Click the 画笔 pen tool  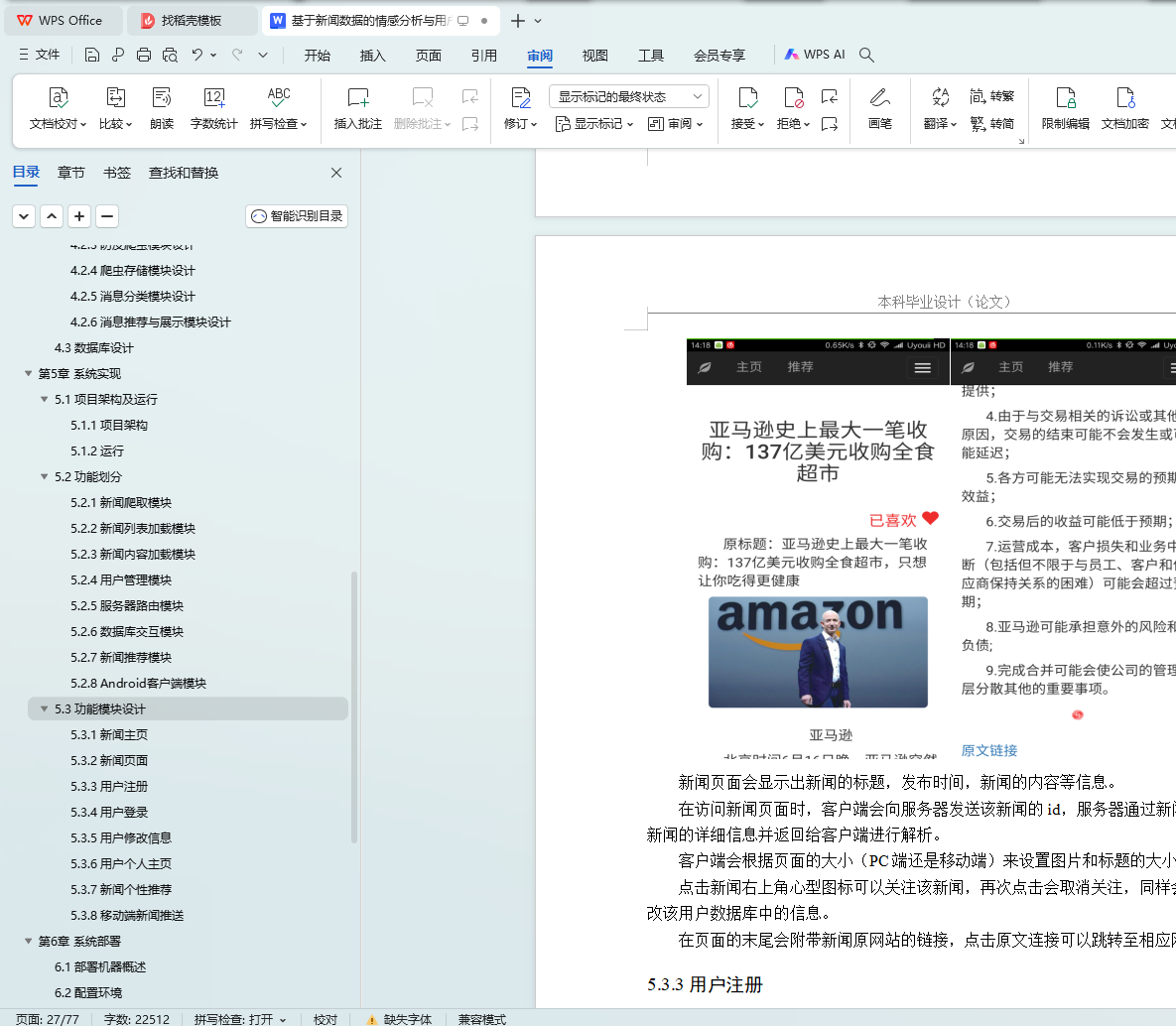[879, 109]
